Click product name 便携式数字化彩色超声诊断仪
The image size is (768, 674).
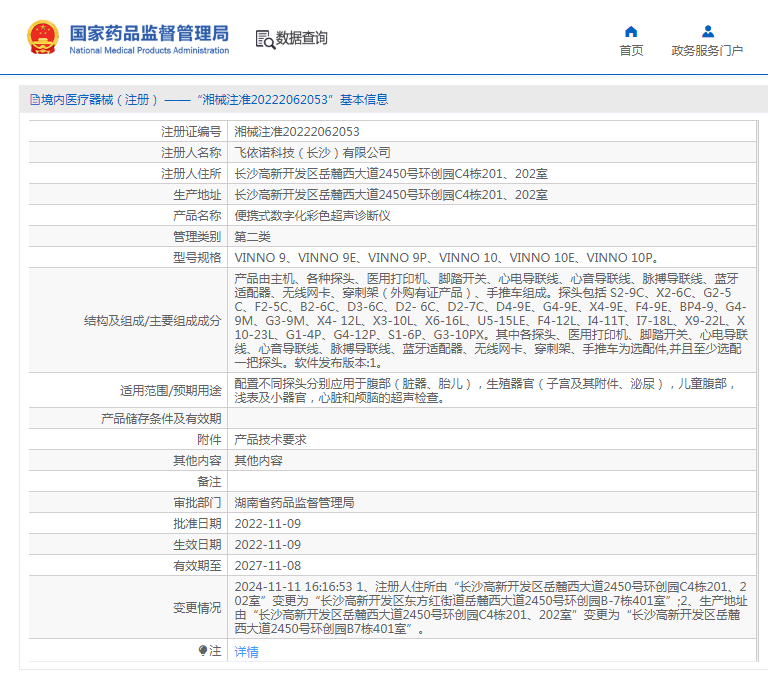(x=312, y=215)
